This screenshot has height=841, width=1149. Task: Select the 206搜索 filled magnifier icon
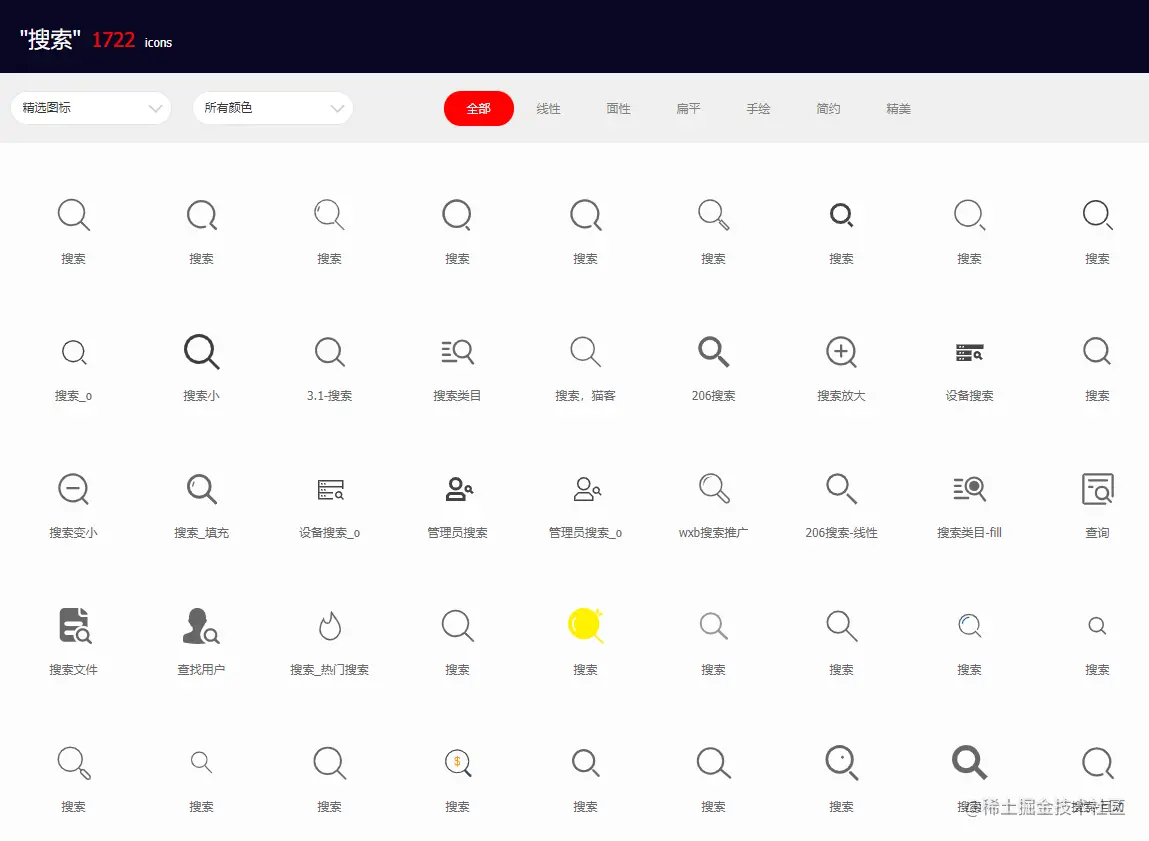(714, 352)
